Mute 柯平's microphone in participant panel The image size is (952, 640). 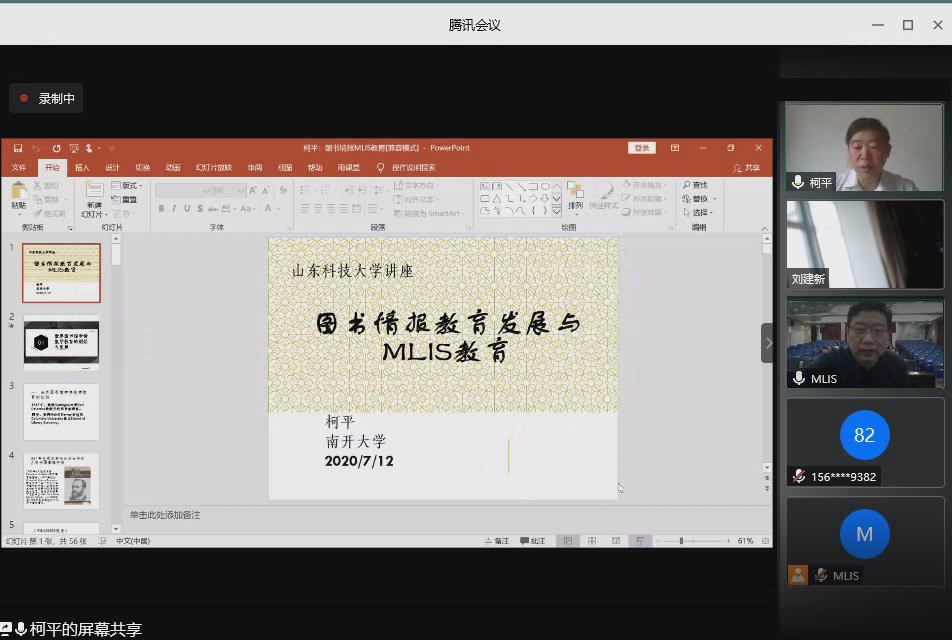point(797,183)
